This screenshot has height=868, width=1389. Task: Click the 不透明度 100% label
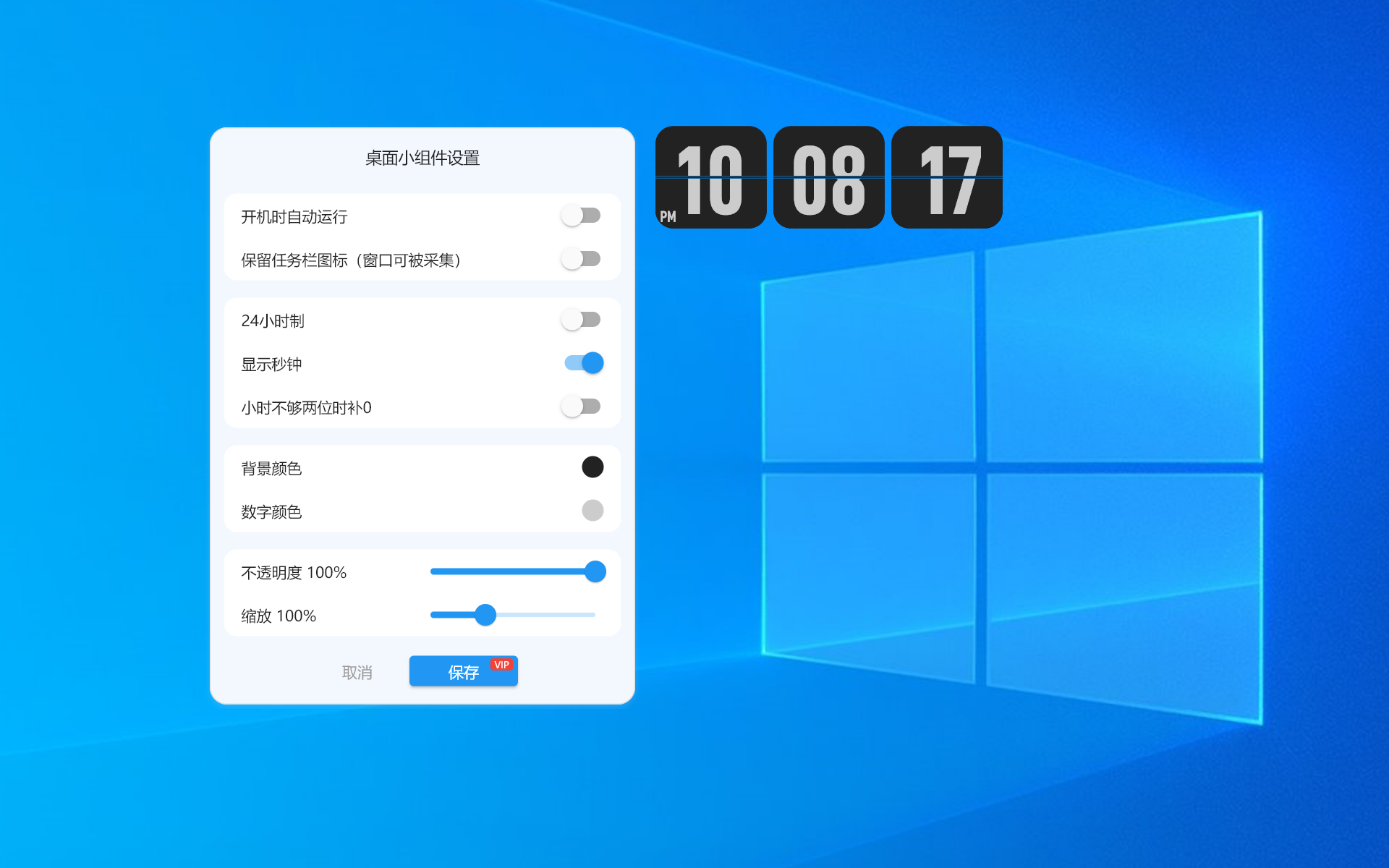pos(294,573)
